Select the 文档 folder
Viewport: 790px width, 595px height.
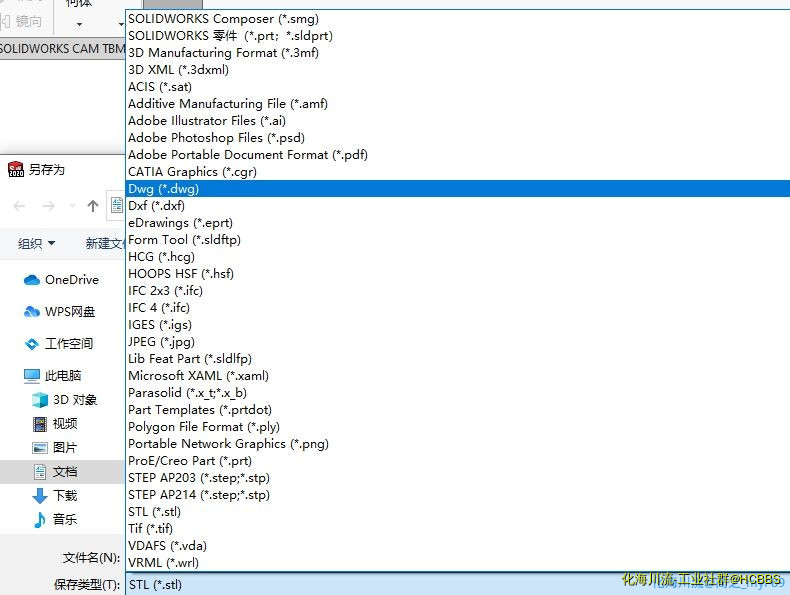coord(61,472)
